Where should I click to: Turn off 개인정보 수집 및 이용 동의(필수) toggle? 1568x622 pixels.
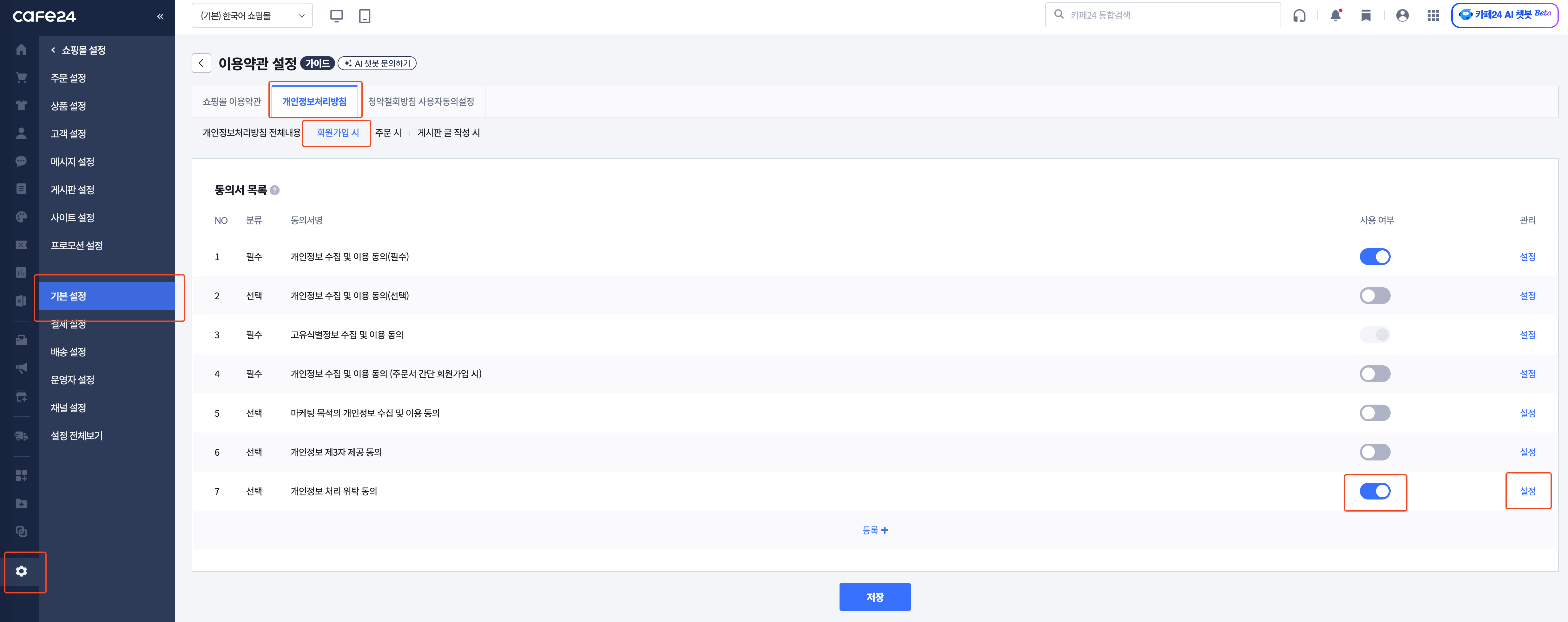point(1374,257)
